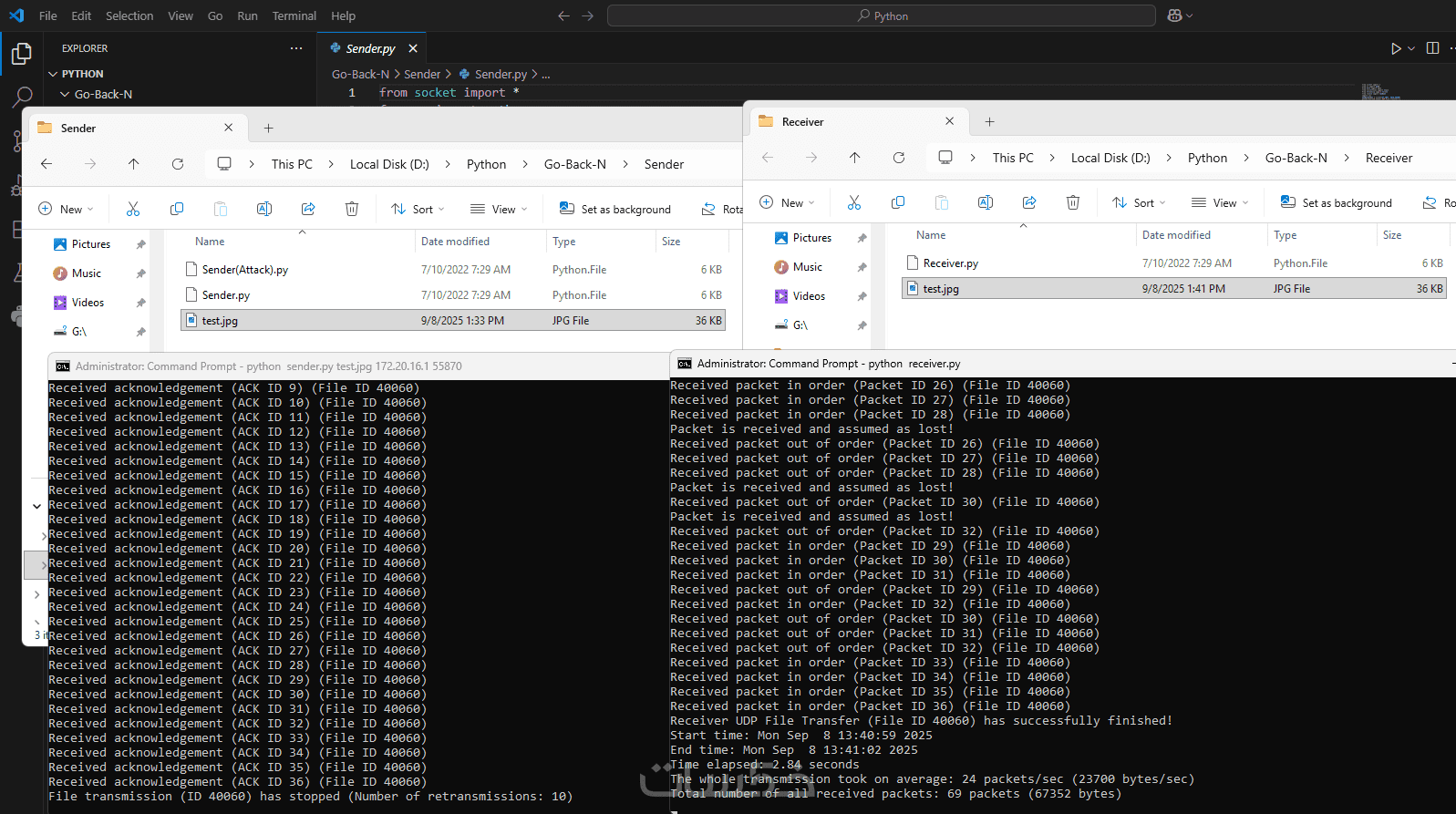Open Sort dropdown in Receiver window
Viewport: 1456px width, 814px height.
click(1139, 202)
